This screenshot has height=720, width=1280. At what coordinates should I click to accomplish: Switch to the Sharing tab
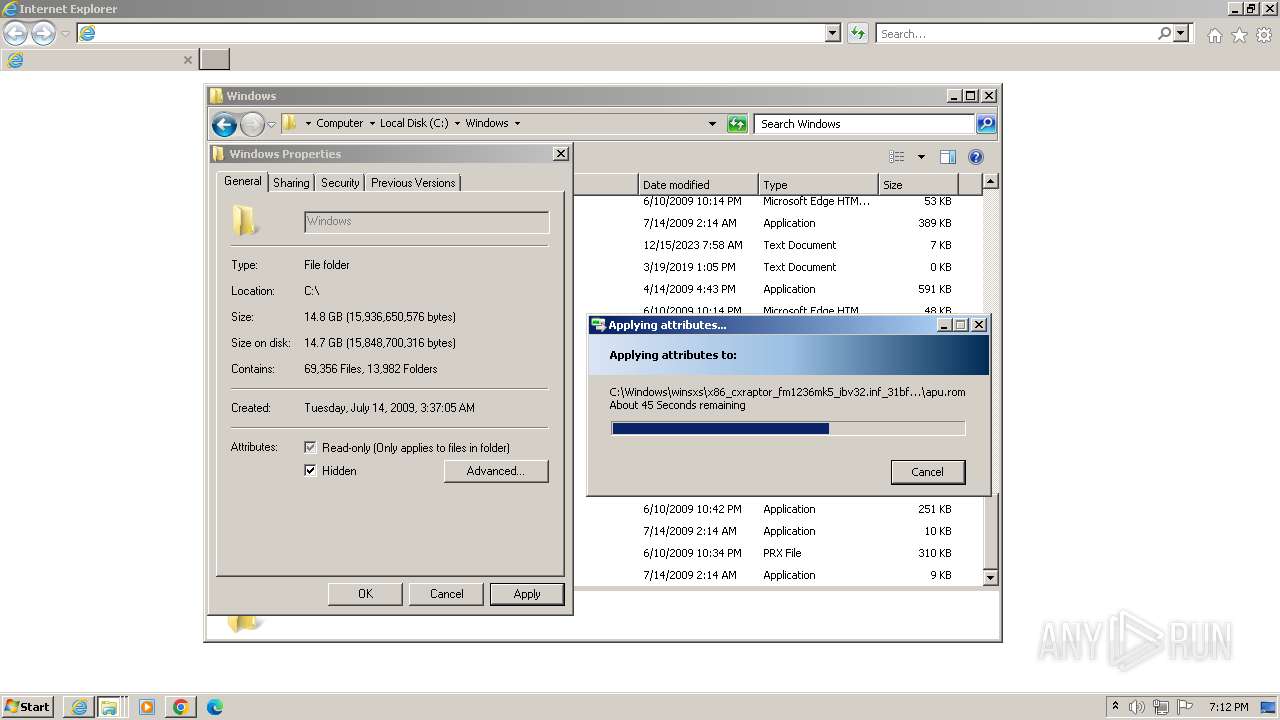[x=291, y=183]
